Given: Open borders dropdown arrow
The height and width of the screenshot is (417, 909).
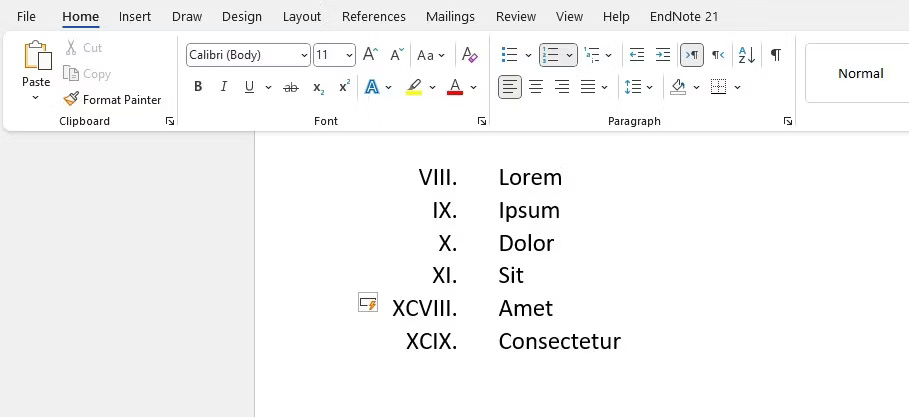Looking at the screenshot, I should click(737, 88).
